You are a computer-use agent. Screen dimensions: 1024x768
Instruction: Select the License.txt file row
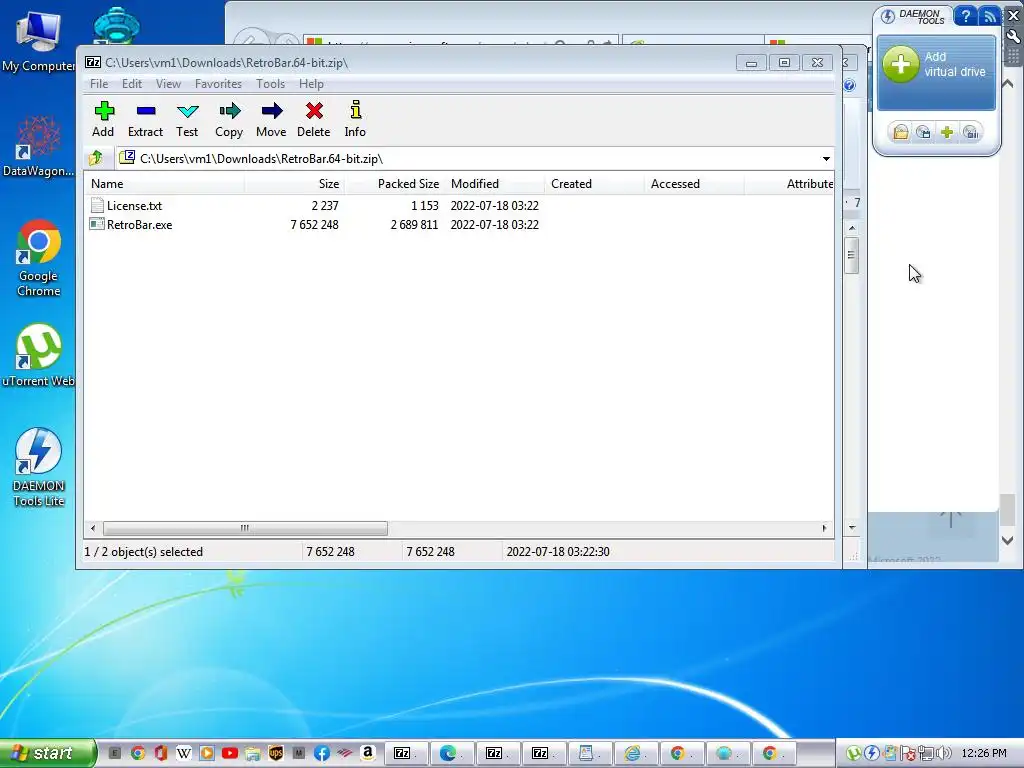coord(460,206)
